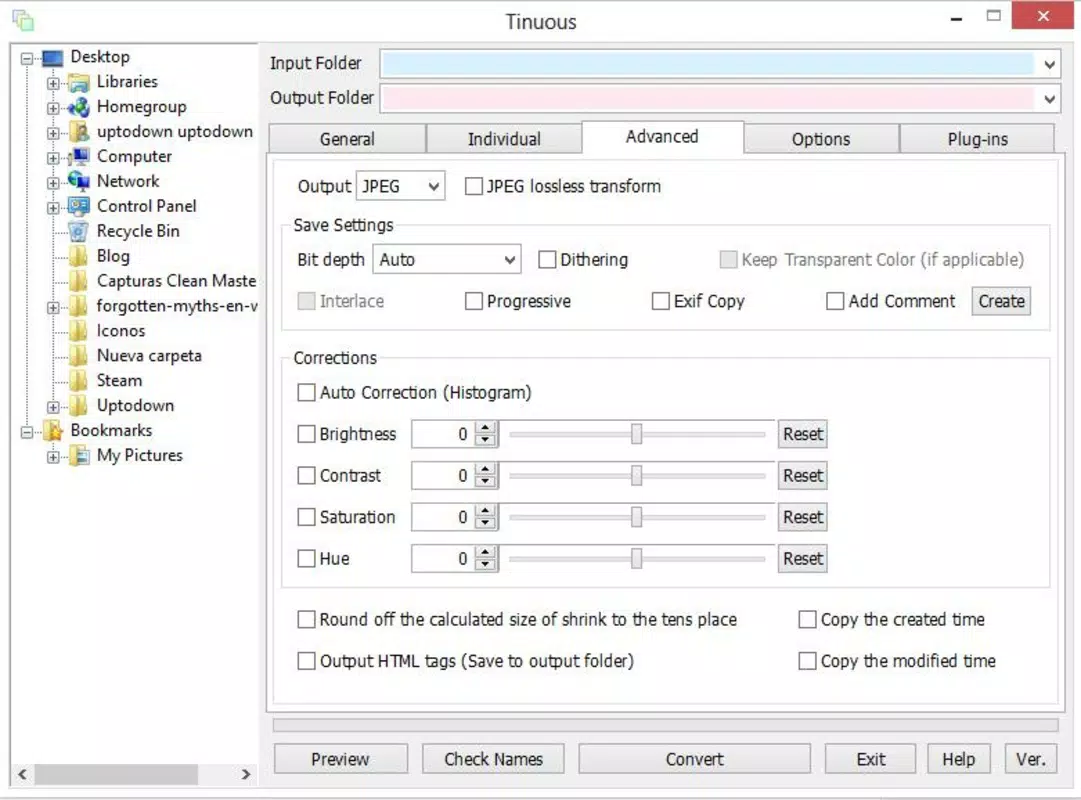Image resolution: width=1081 pixels, height=800 pixels.
Task: Open the Output Folder dropdown arrow
Action: 1049,99
